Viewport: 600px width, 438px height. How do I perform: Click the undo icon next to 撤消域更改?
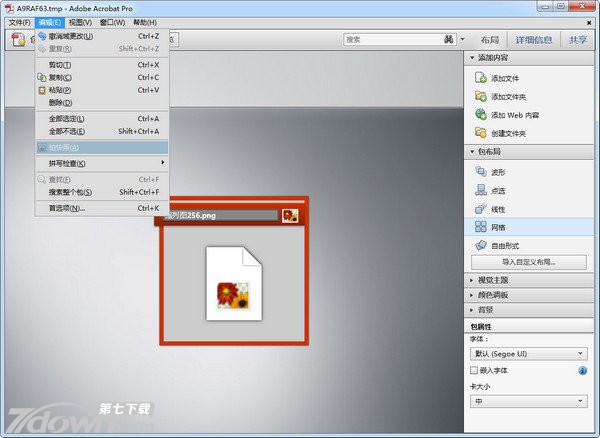42,36
